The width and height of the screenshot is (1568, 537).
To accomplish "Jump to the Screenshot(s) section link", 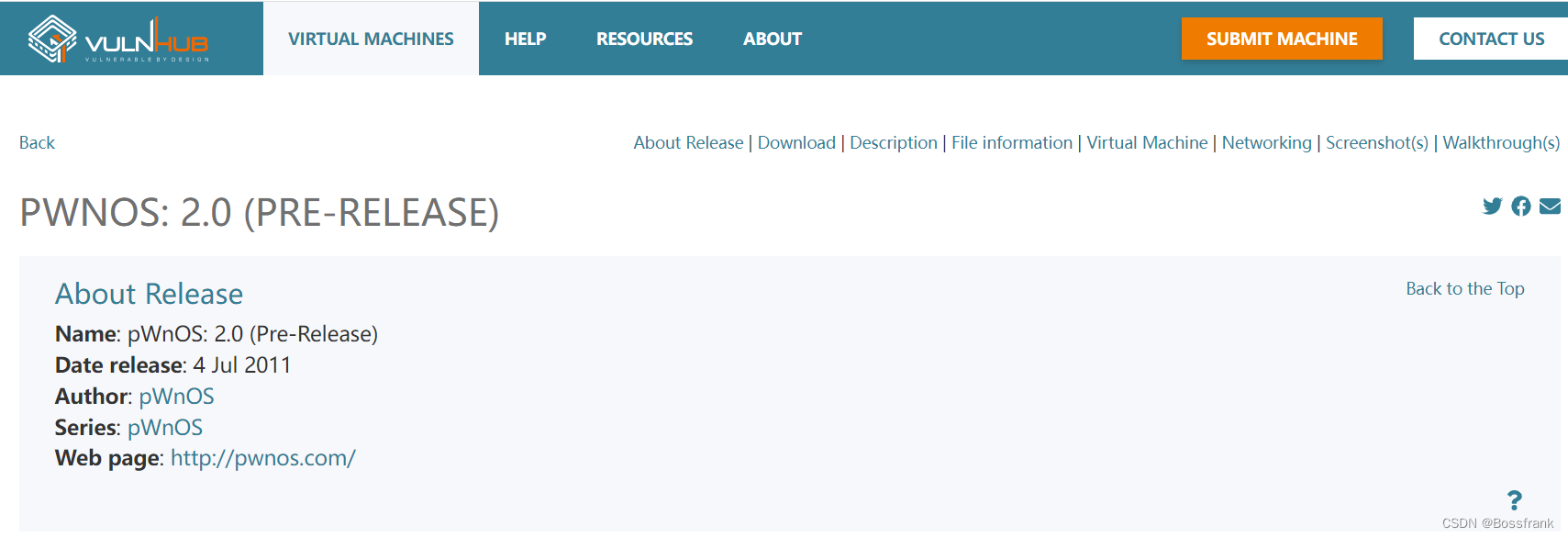I will click(1377, 142).
